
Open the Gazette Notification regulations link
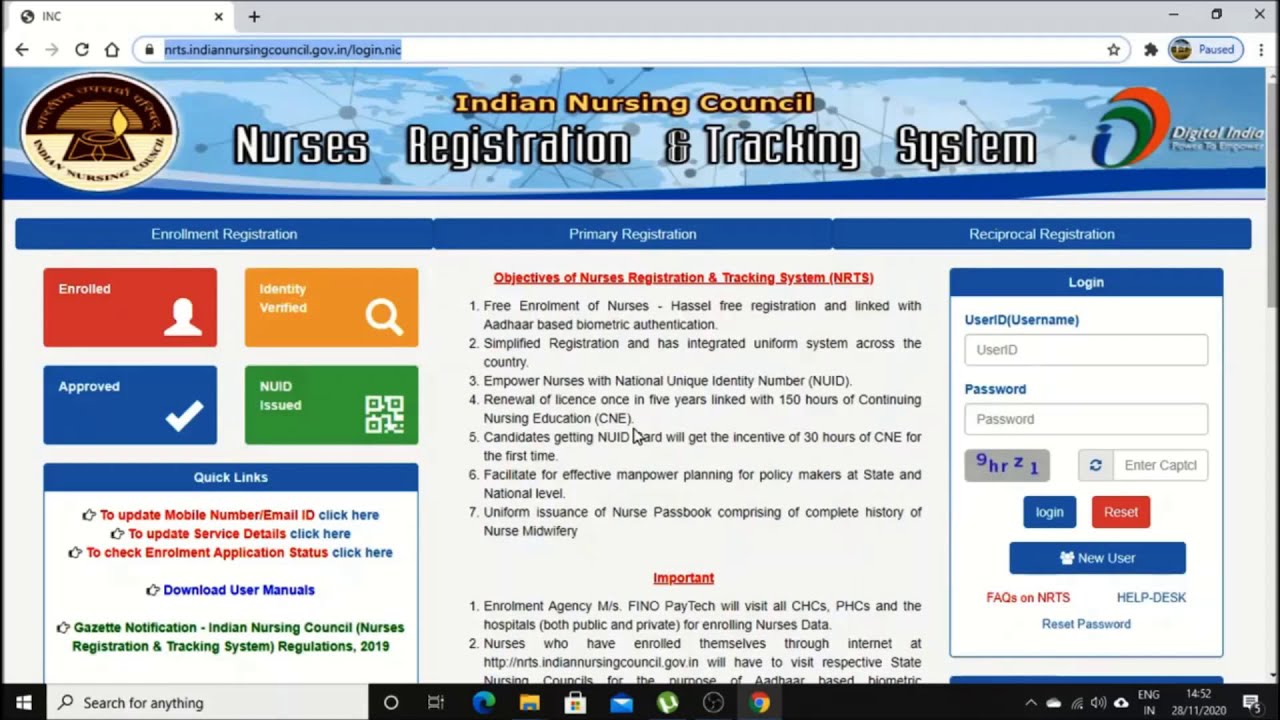point(238,637)
